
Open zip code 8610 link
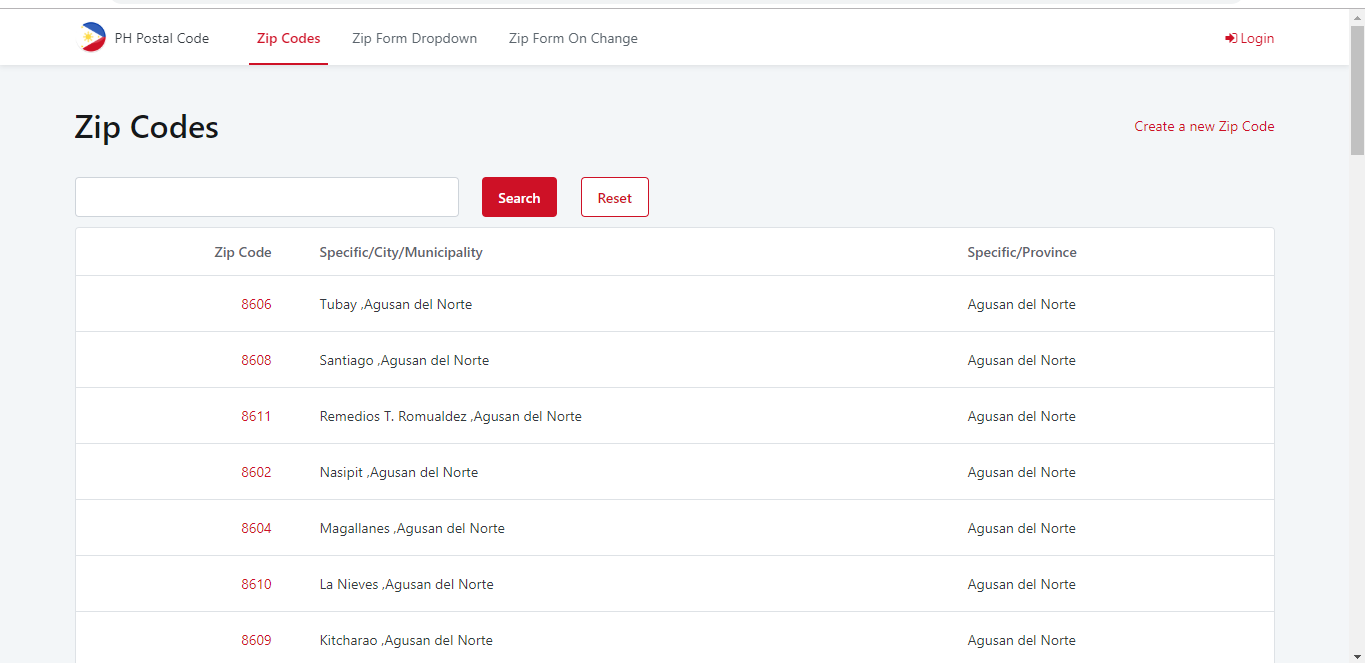point(256,584)
